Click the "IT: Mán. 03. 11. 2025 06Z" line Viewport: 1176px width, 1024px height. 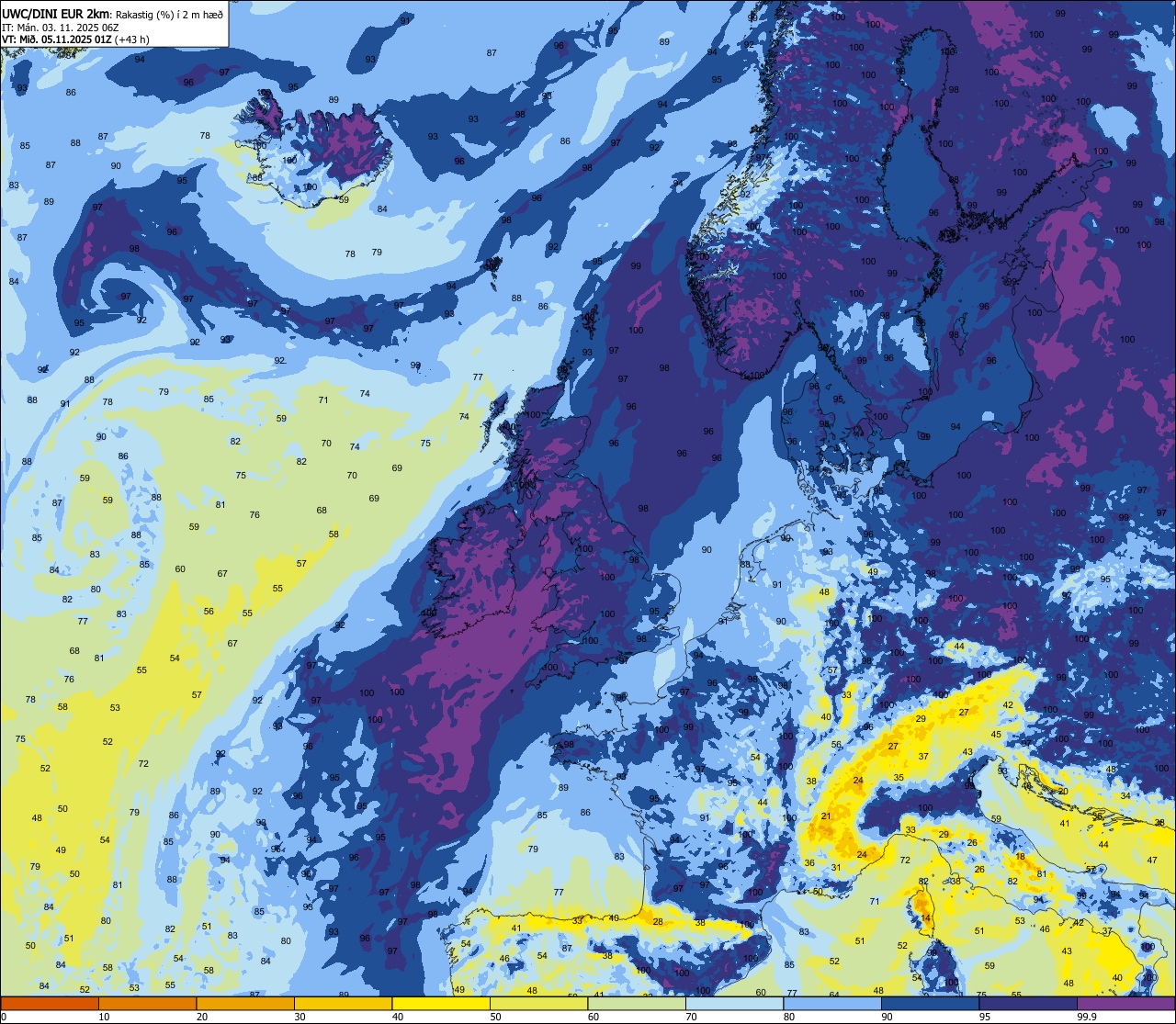tap(61, 27)
